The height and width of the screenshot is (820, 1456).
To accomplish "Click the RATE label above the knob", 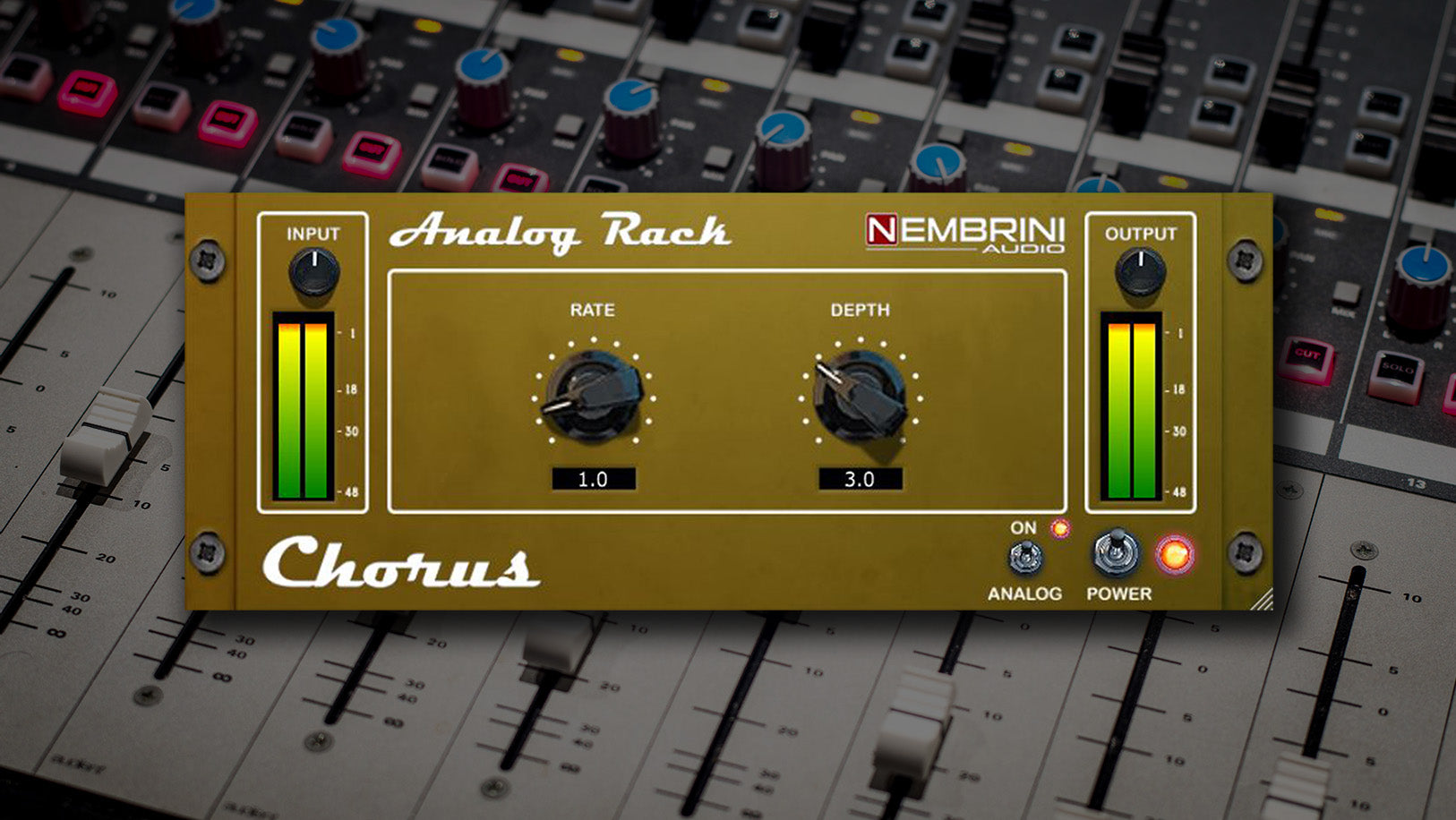I will (x=593, y=310).
